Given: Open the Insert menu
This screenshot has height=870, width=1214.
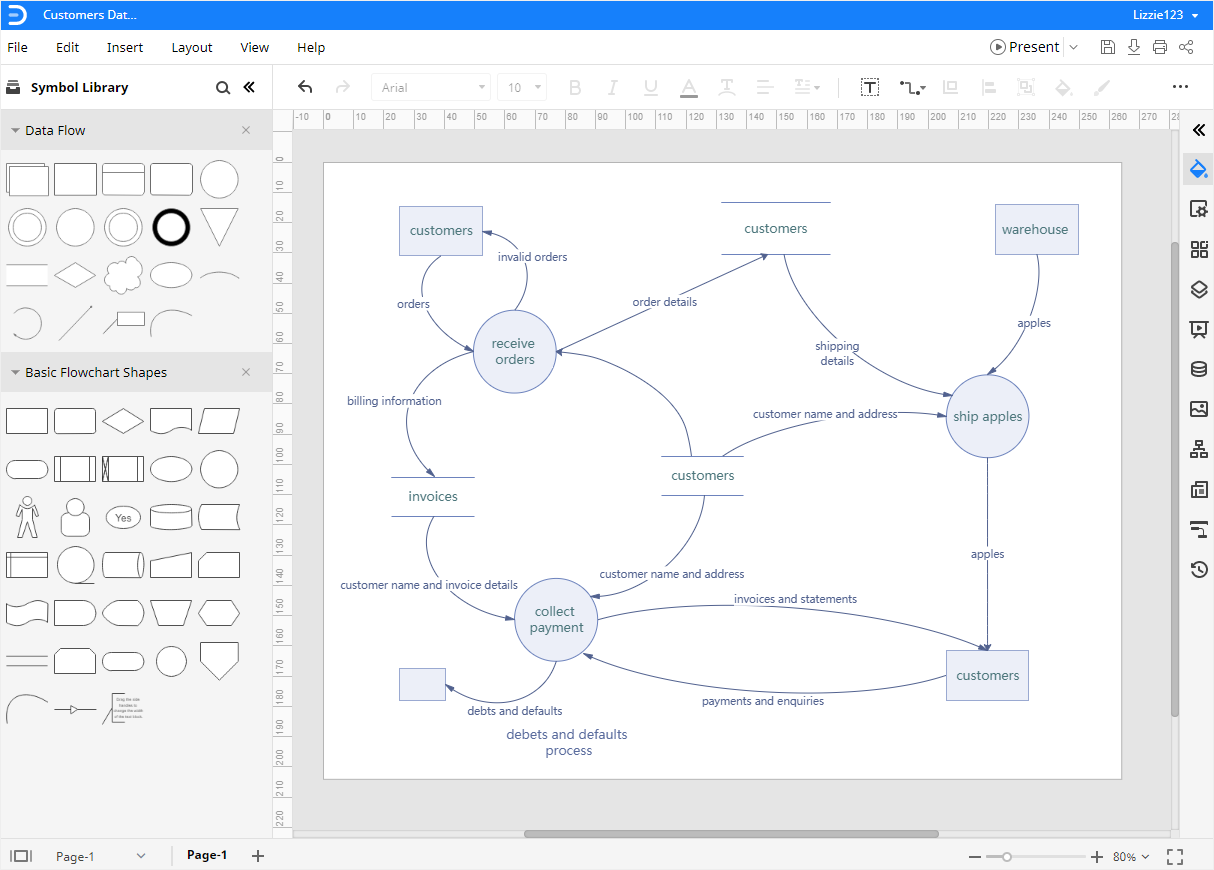Looking at the screenshot, I should tap(125, 47).
